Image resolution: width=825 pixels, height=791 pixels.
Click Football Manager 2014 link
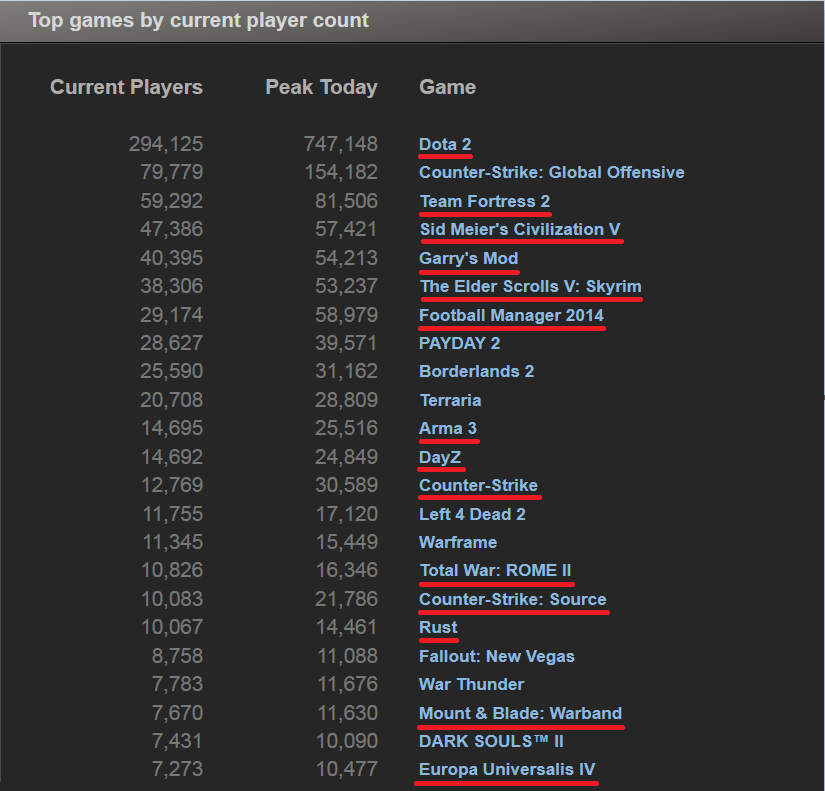tap(511, 315)
